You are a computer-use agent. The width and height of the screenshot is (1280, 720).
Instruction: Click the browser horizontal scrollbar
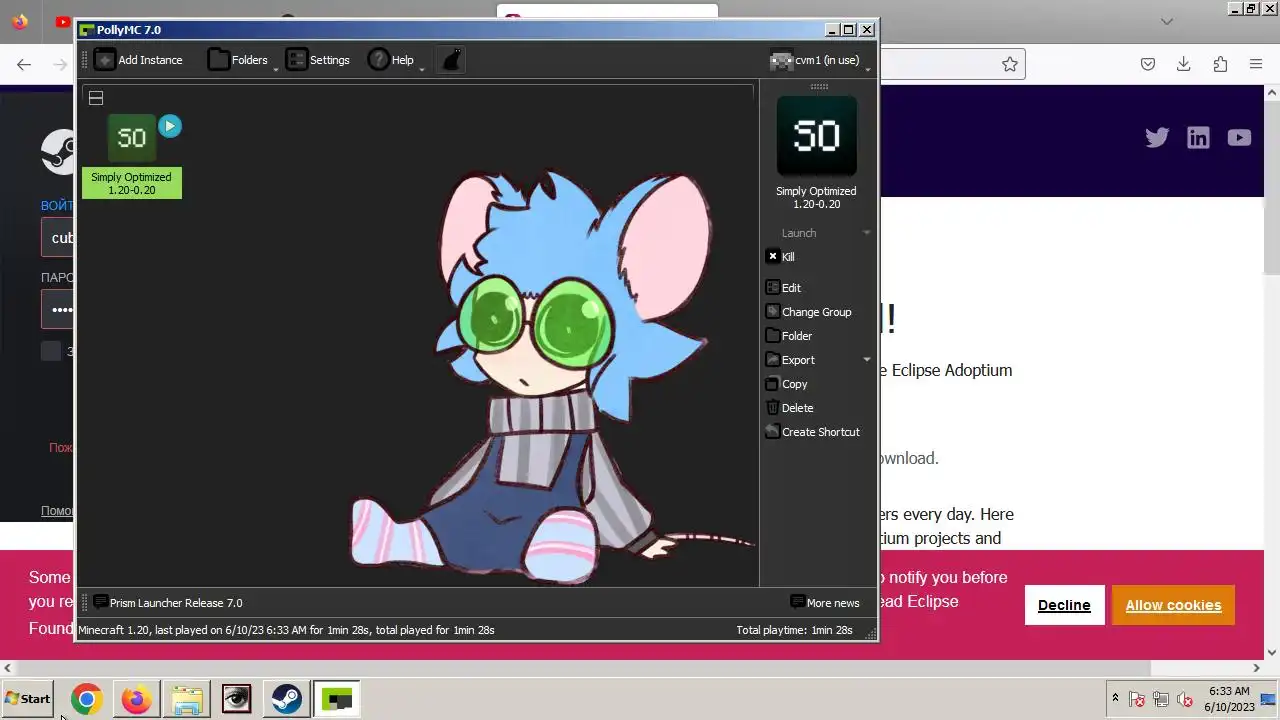[582, 668]
